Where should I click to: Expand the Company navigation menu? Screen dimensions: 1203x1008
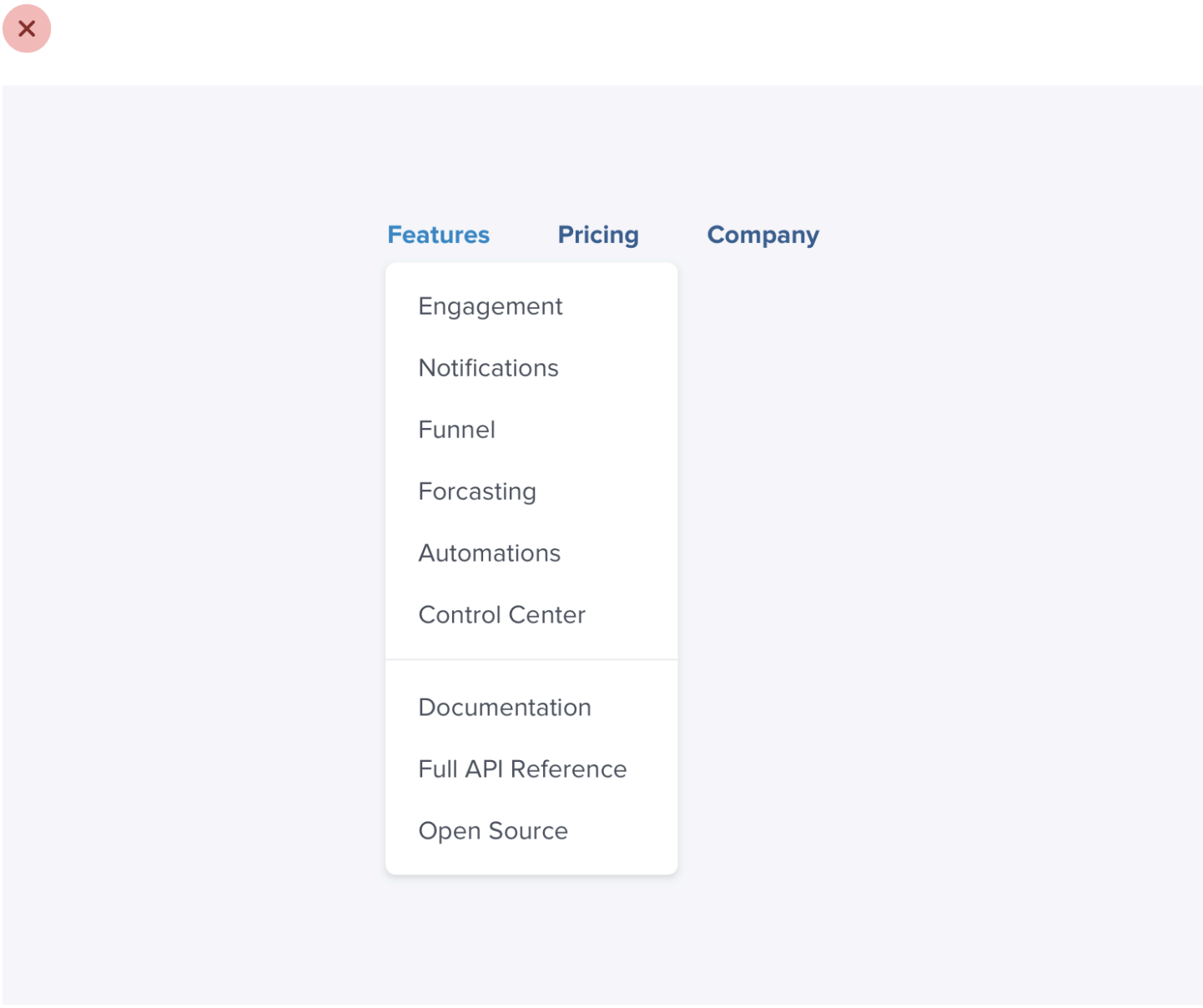point(763,235)
